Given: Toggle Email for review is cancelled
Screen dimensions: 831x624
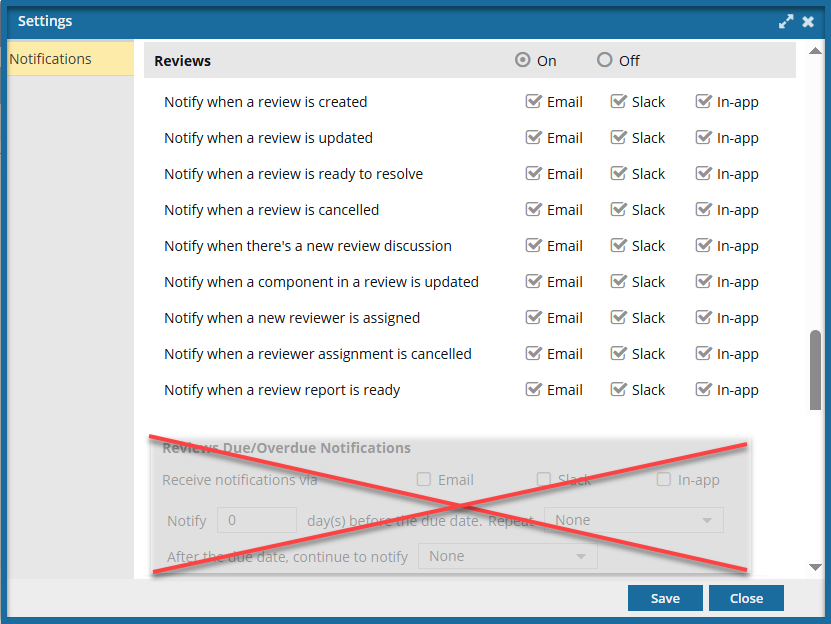Looking at the screenshot, I should click(x=534, y=210).
